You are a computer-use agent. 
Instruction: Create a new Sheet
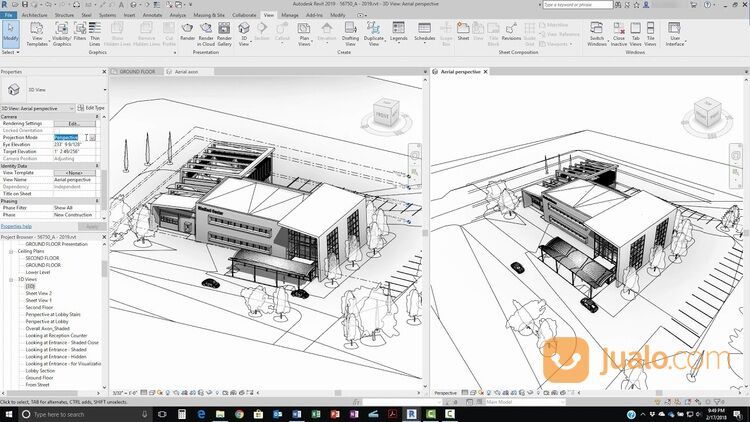[463, 32]
